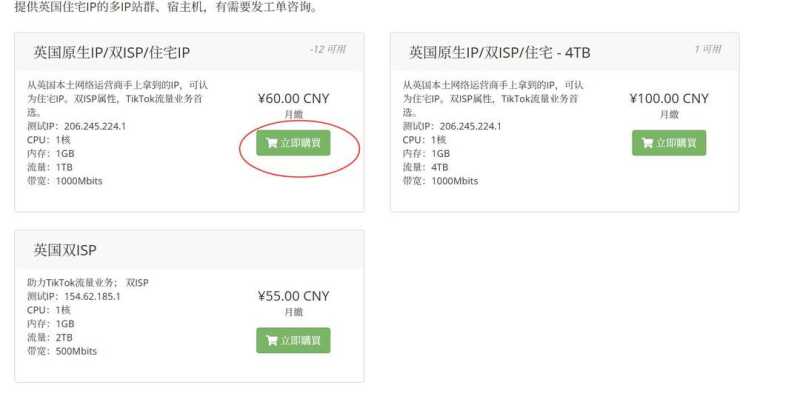This screenshot has height=402, width=800.
Task: Click the -12 可用 availability label
Action: coord(328,49)
